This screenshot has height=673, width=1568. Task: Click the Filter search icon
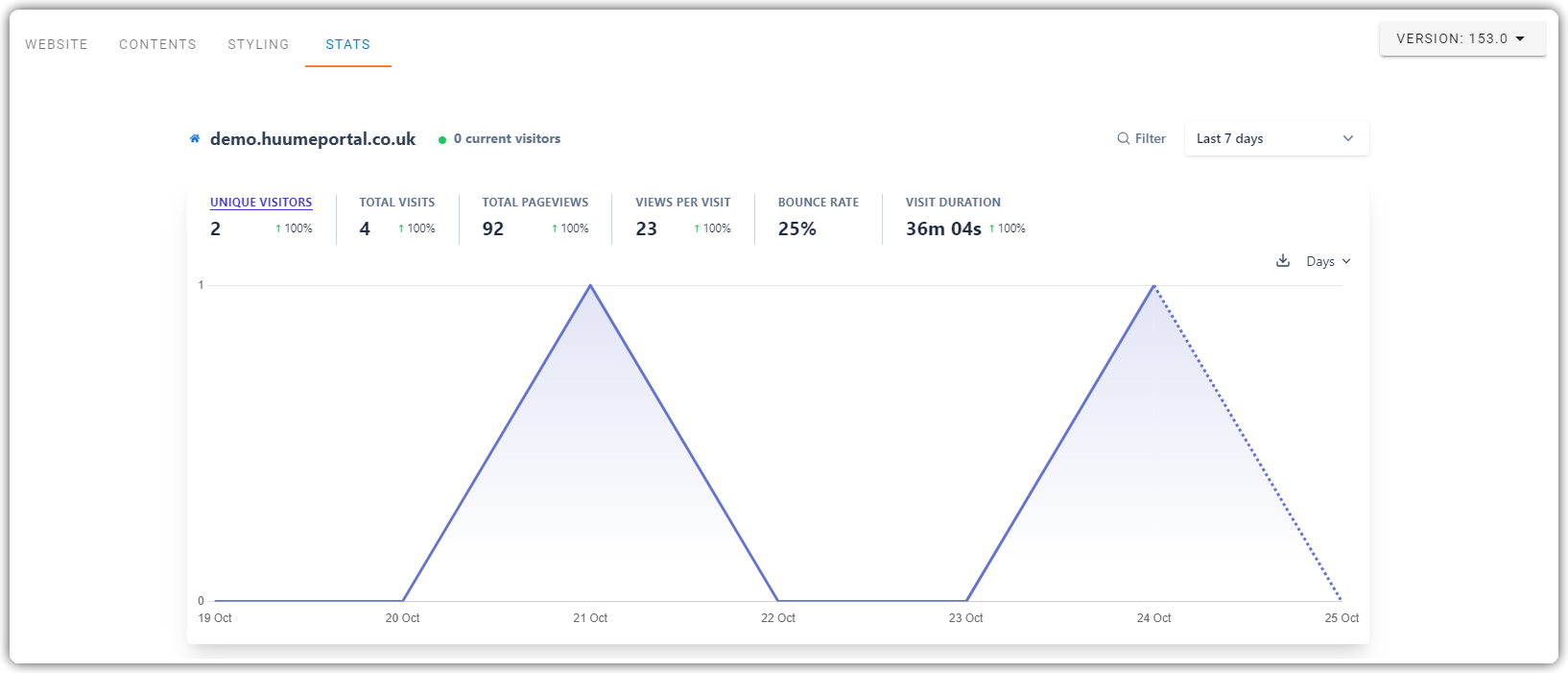pyautogui.click(x=1123, y=138)
